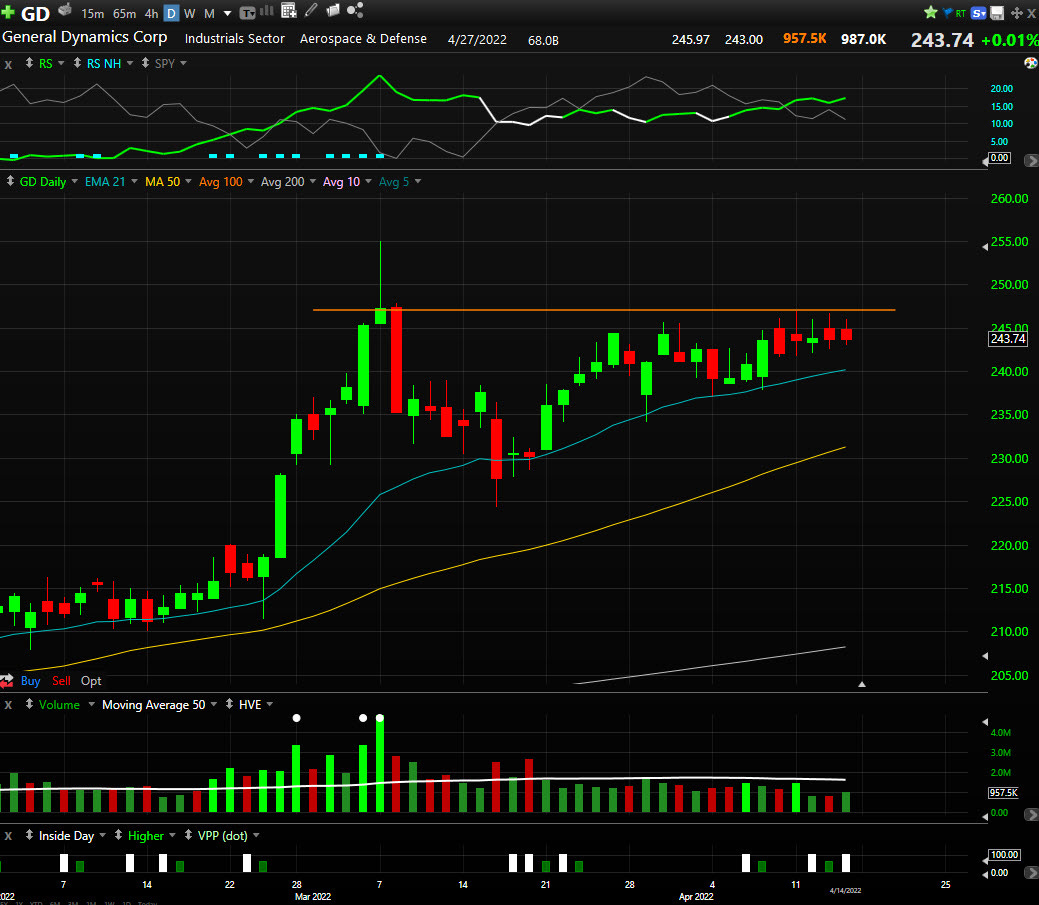Open the Moving Average 50 dropdown

[x=213, y=704]
